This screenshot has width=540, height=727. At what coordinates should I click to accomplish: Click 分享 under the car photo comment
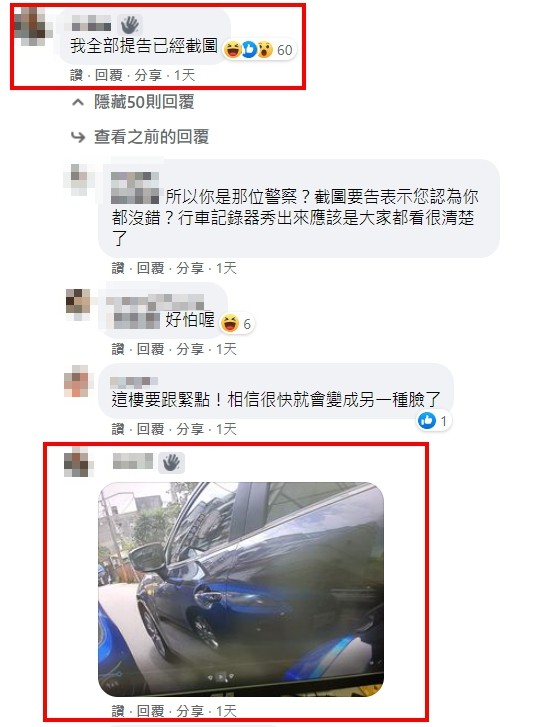190,711
